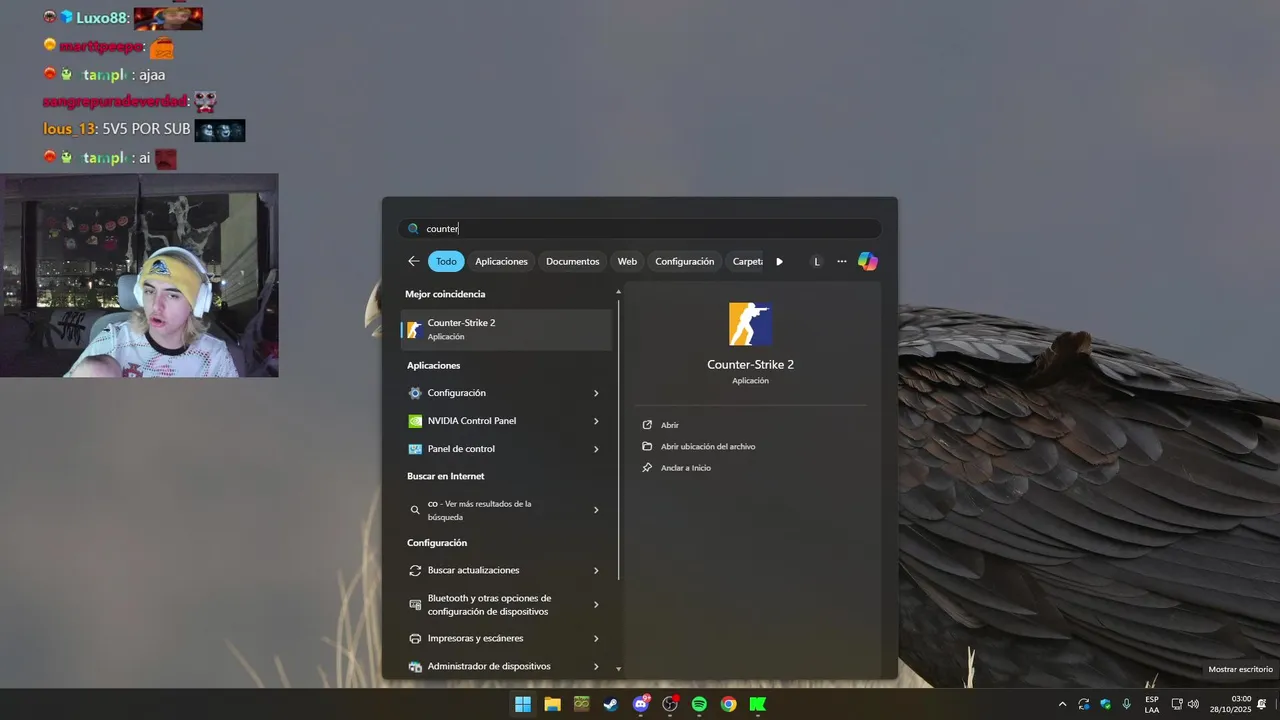Go back with the search panel arrow
The width and height of the screenshot is (1280, 720).
414,261
